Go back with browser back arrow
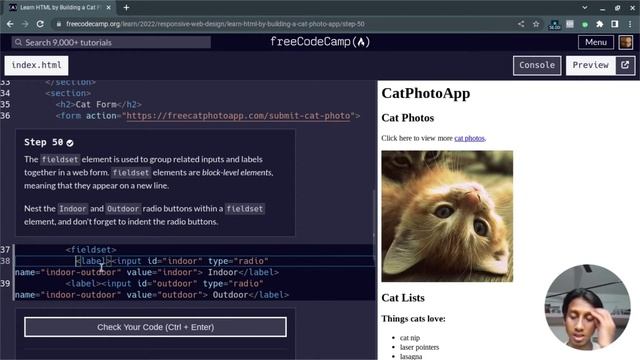Screen dimensions: 640x360 coord(10,24)
